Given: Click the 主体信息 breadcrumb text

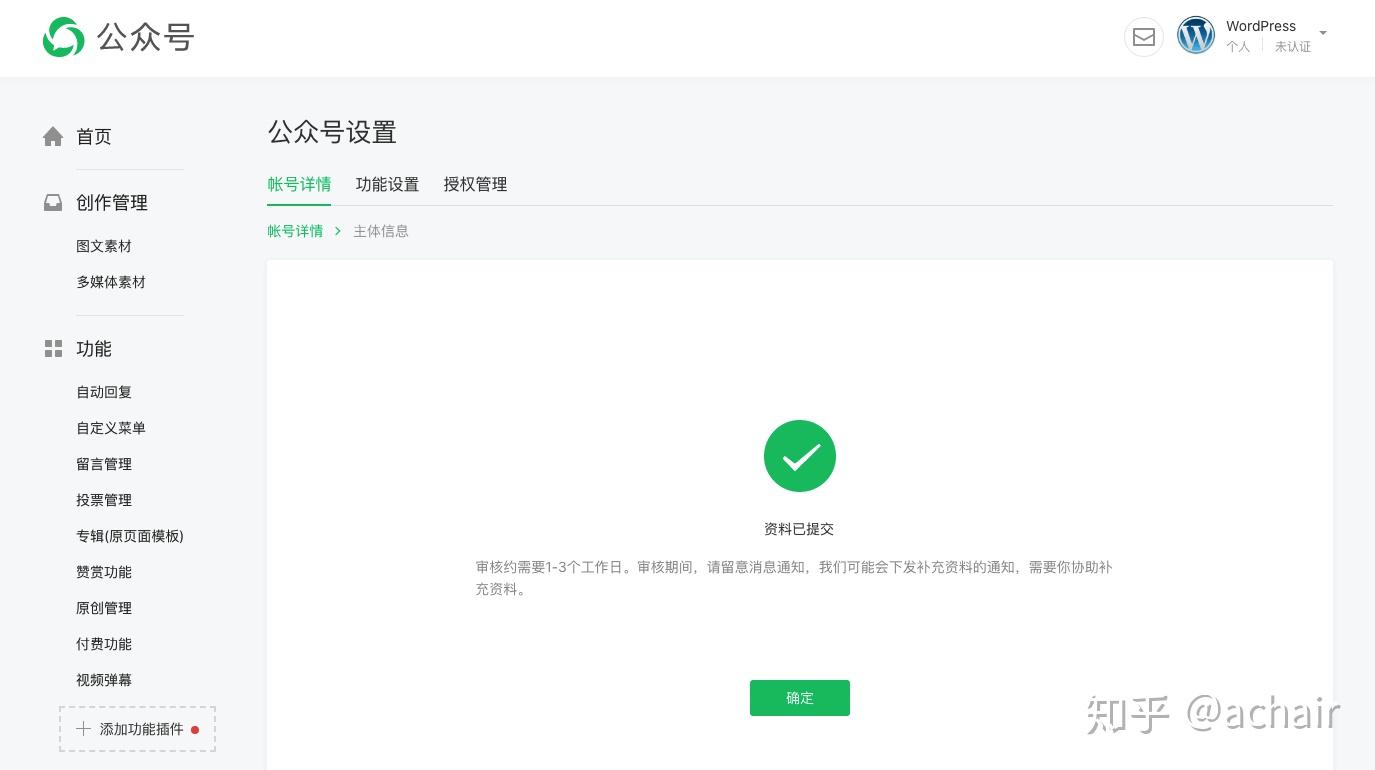Looking at the screenshot, I should click(x=381, y=231).
